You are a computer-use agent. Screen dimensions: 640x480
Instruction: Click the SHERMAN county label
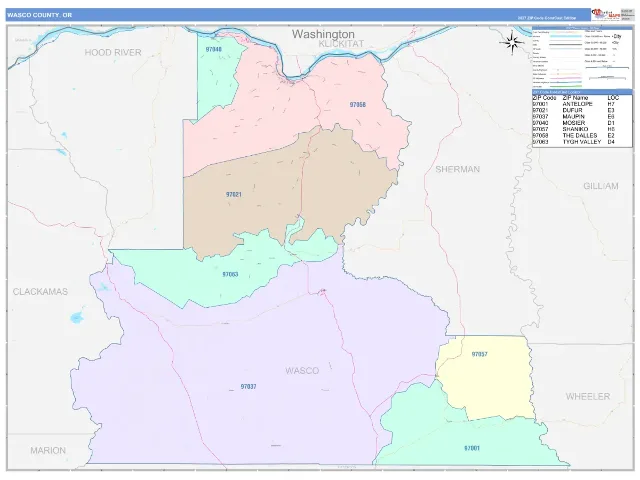pyautogui.click(x=458, y=169)
